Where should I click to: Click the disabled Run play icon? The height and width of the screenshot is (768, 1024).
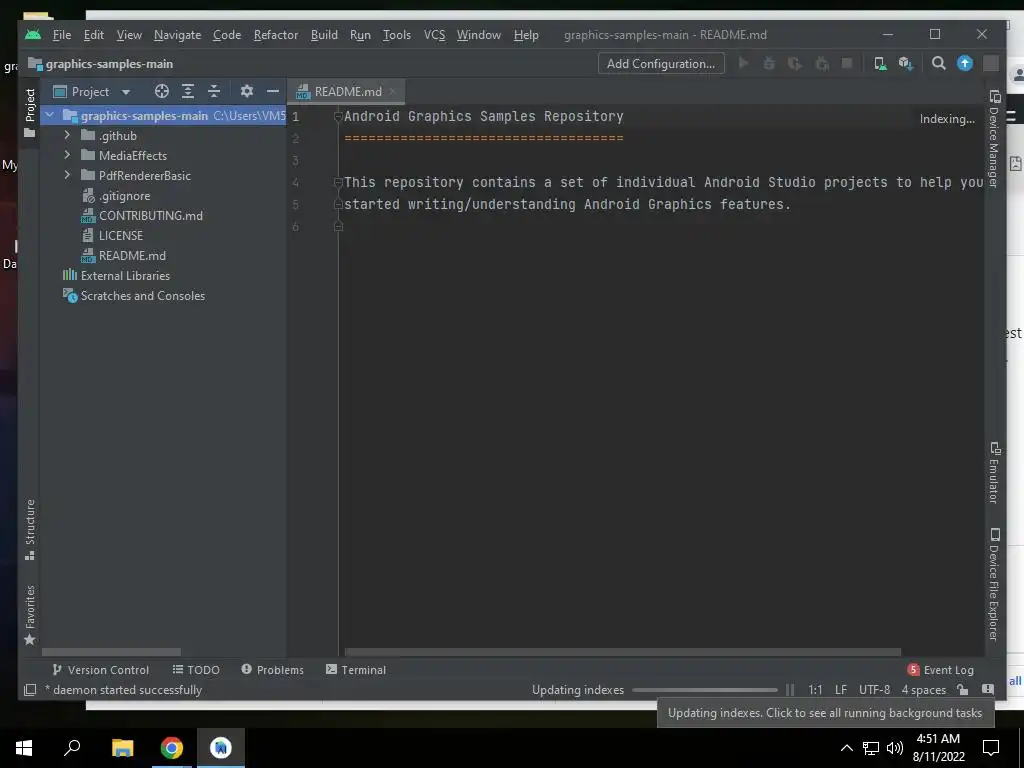tap(743, 63)
